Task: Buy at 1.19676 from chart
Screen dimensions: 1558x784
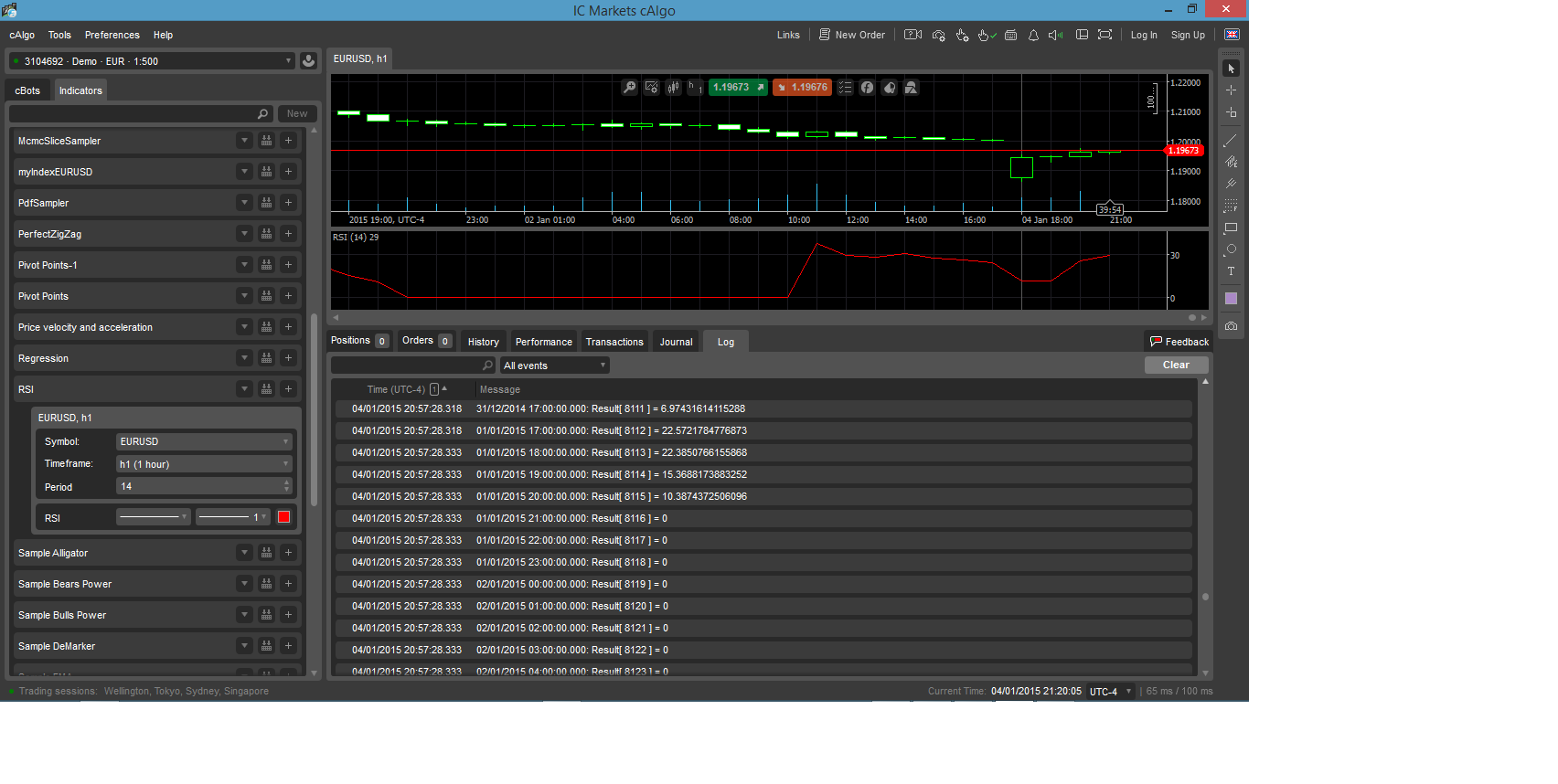Action: pyautogui.click(x=802, y=88)
